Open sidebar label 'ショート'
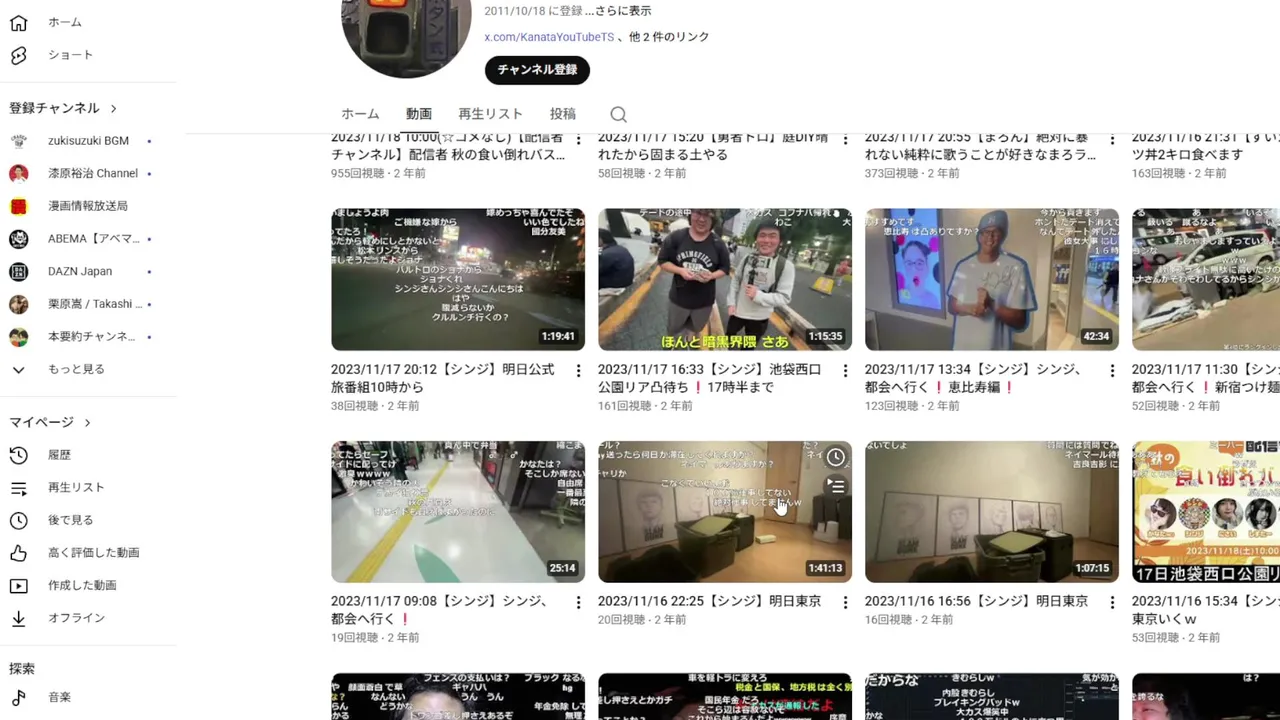 pyautogui.click(x=70, y=55)
